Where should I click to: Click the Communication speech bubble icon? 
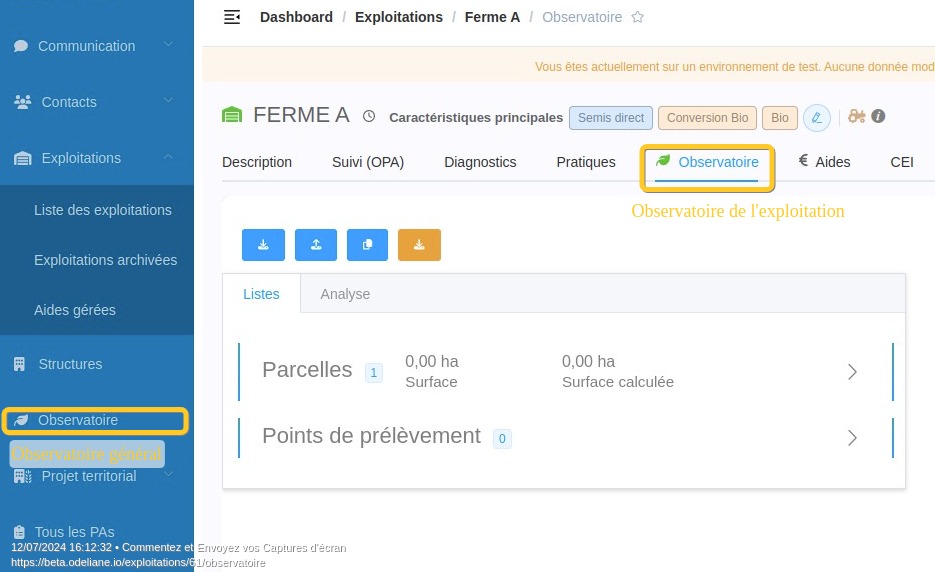21,46
